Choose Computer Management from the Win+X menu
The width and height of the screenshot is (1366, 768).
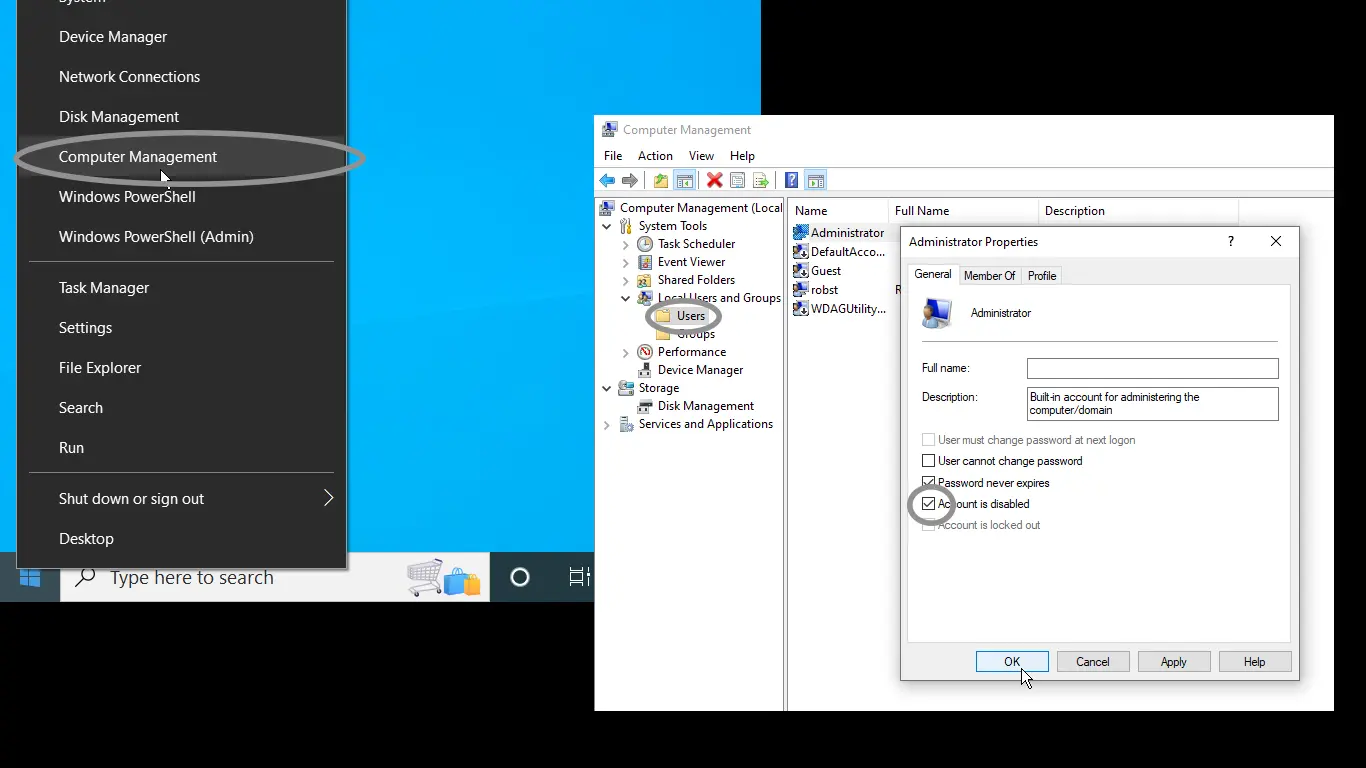pos(182,157)
